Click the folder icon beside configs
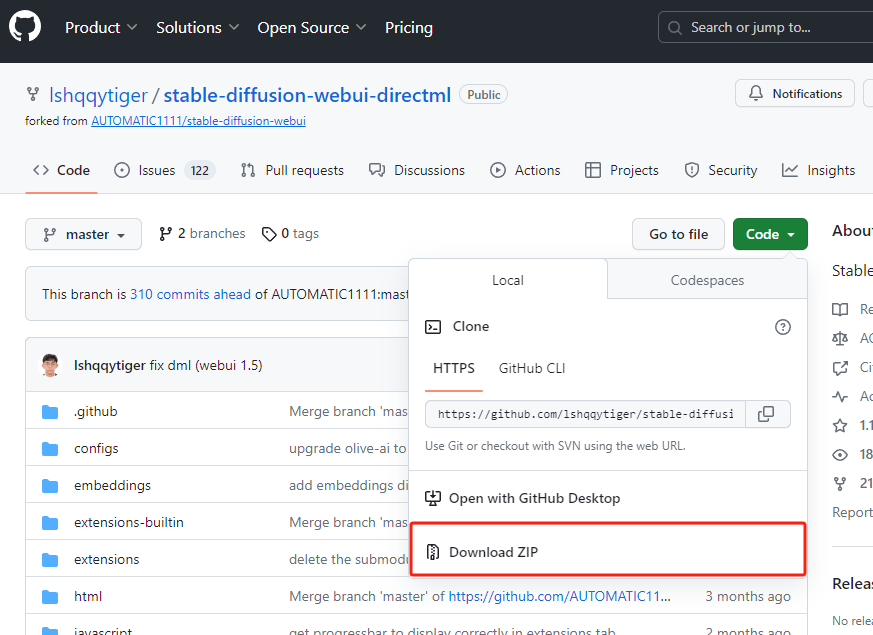This screenshot has height=635, width=873. coord(50,449)
